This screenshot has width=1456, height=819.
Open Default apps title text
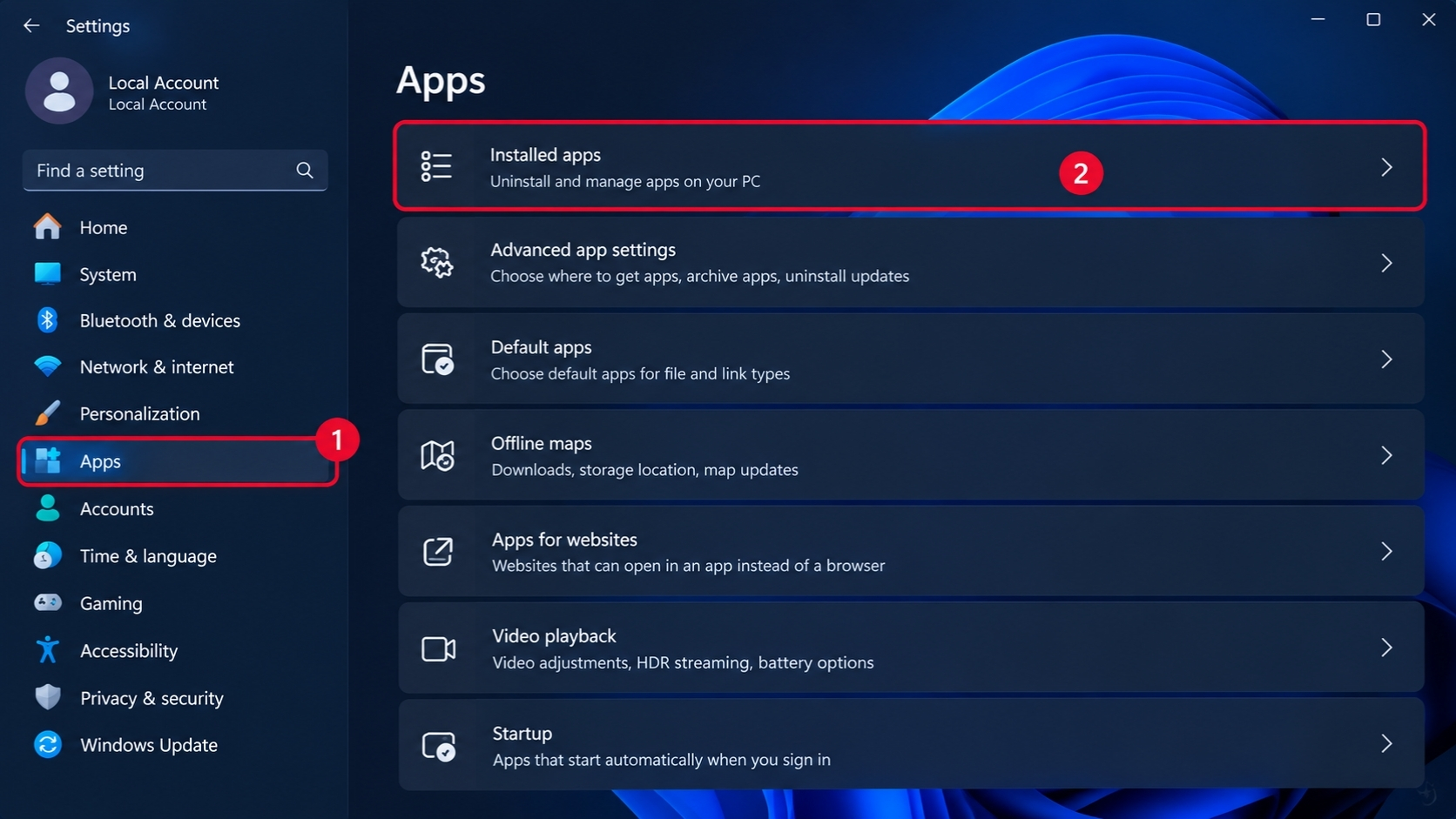[541, 346]
